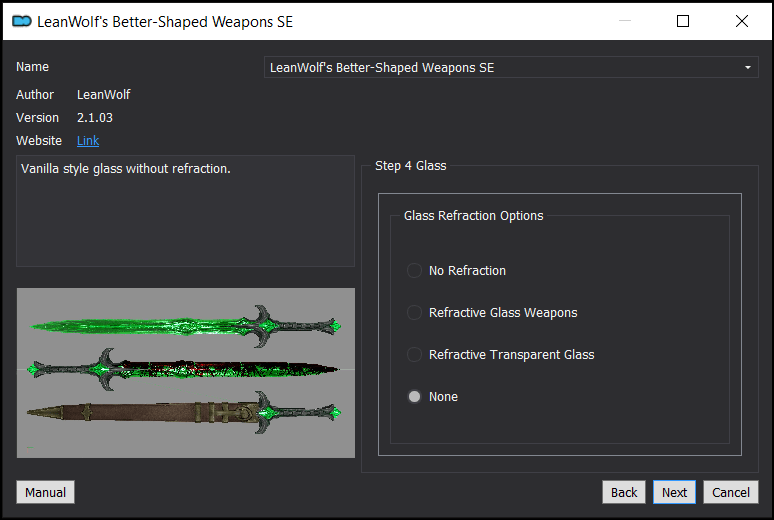Click the Author label
Image resolution: width=774 pixels, height=520 pixels.
tap(35, 94)
